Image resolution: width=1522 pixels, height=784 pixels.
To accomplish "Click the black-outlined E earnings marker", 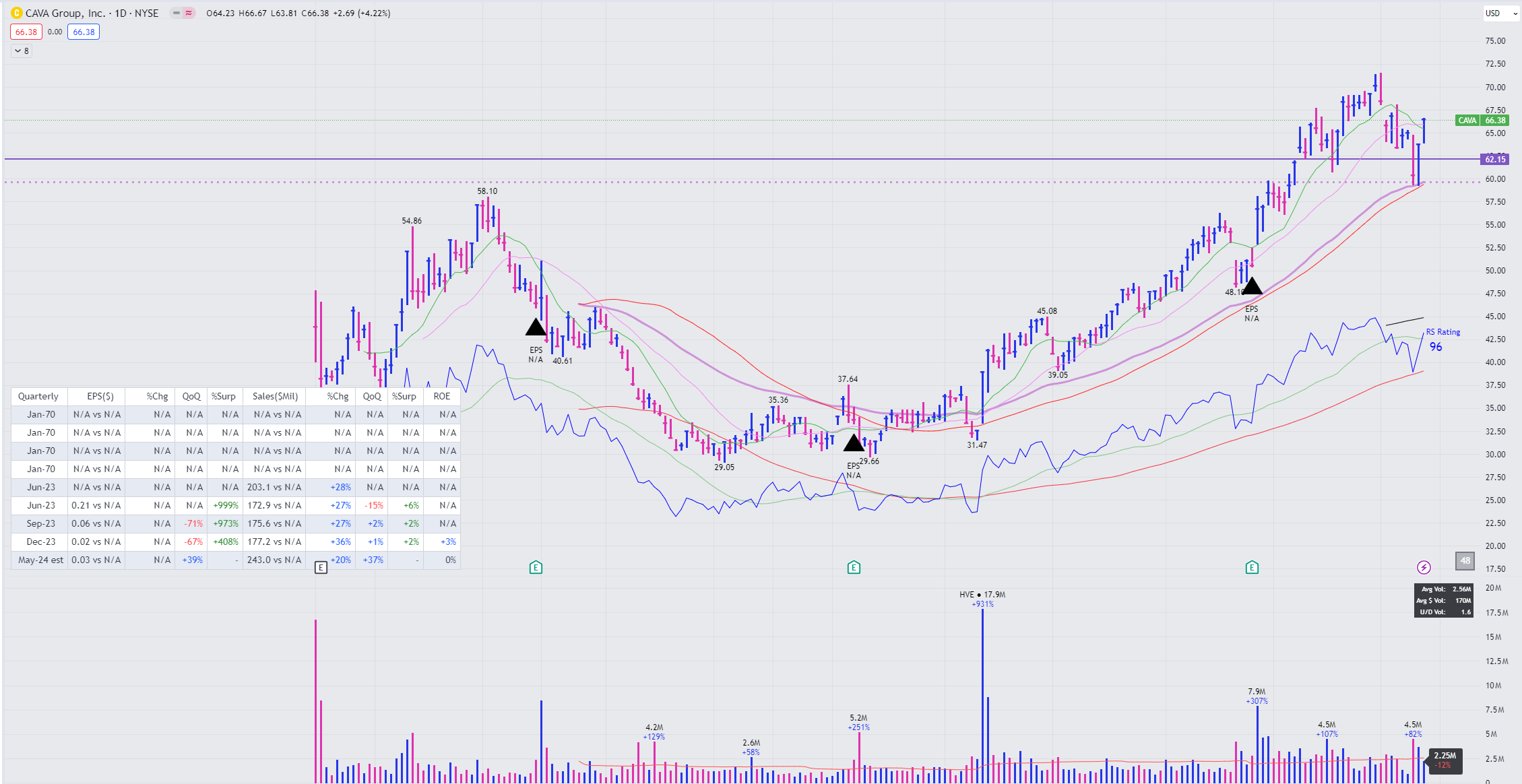I will pyautogui.click(x=321, y=568).
